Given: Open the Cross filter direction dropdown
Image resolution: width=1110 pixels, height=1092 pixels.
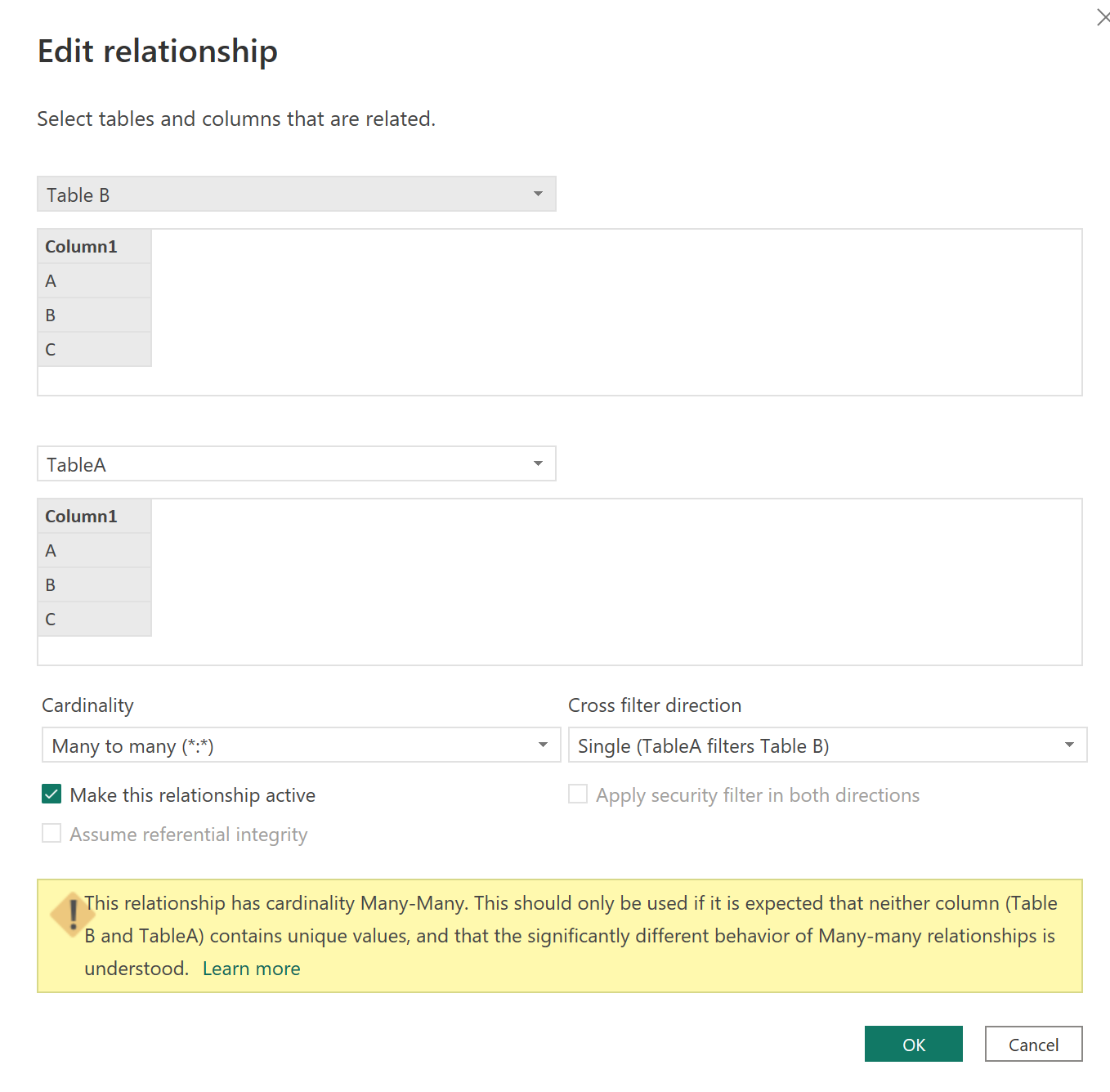Looking at the screenshot, I should pyautogui.click(x=827, y=745).
